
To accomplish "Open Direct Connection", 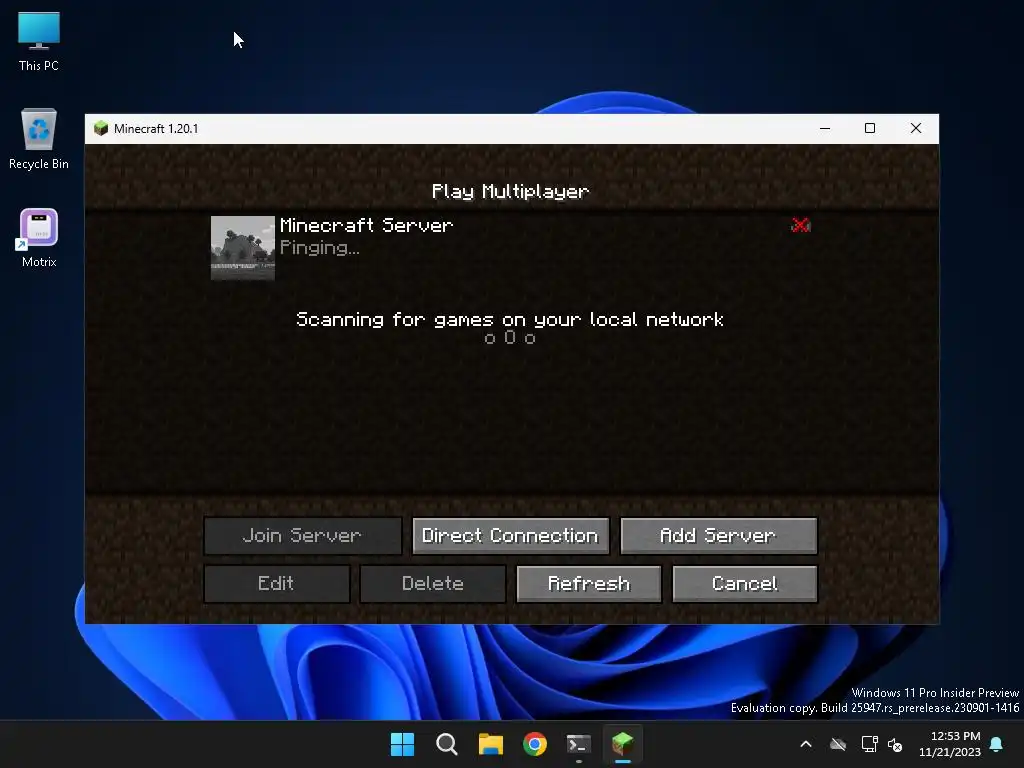I will pyautogui.click(x=511, y=536).
